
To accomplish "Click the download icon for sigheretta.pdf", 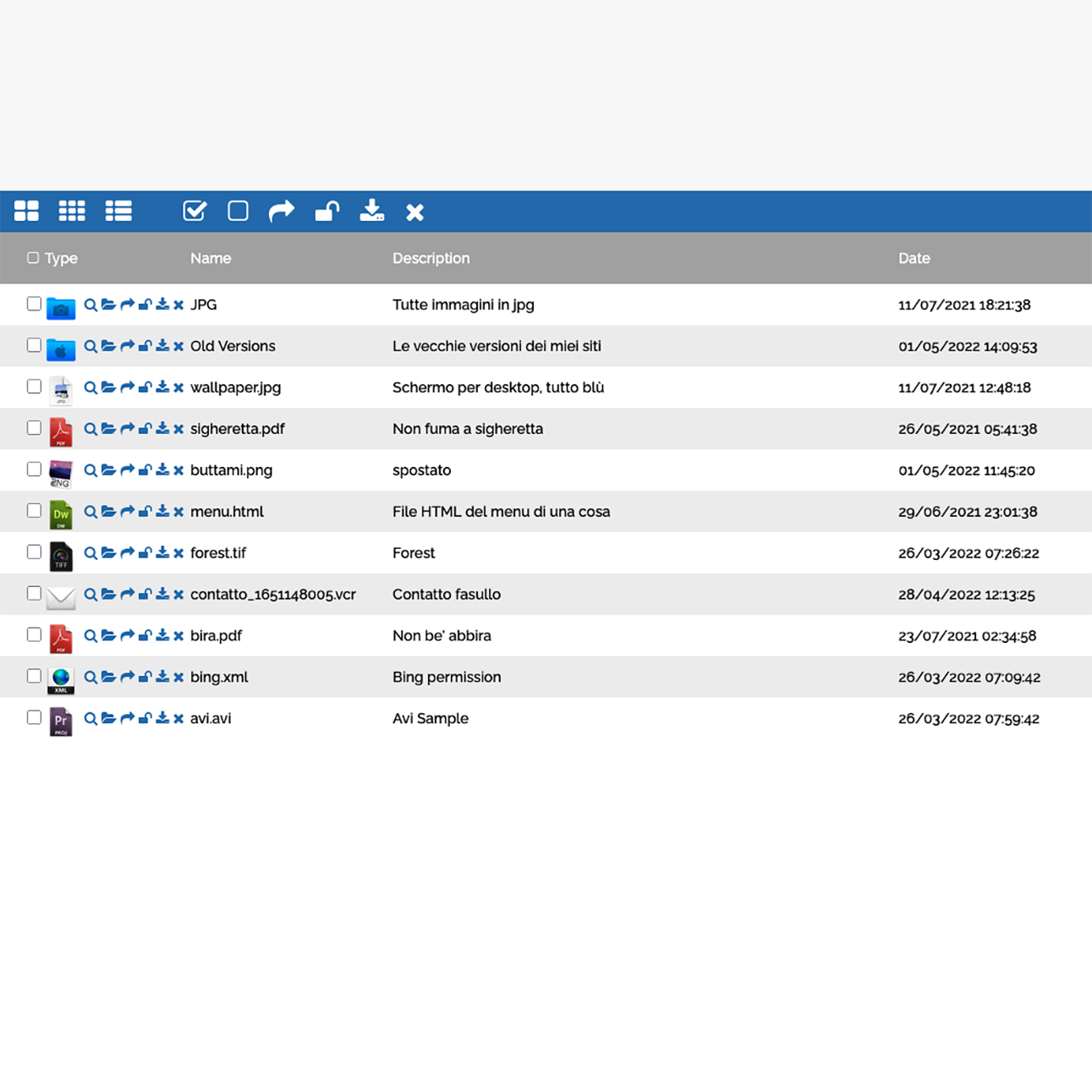I will 162,429.
